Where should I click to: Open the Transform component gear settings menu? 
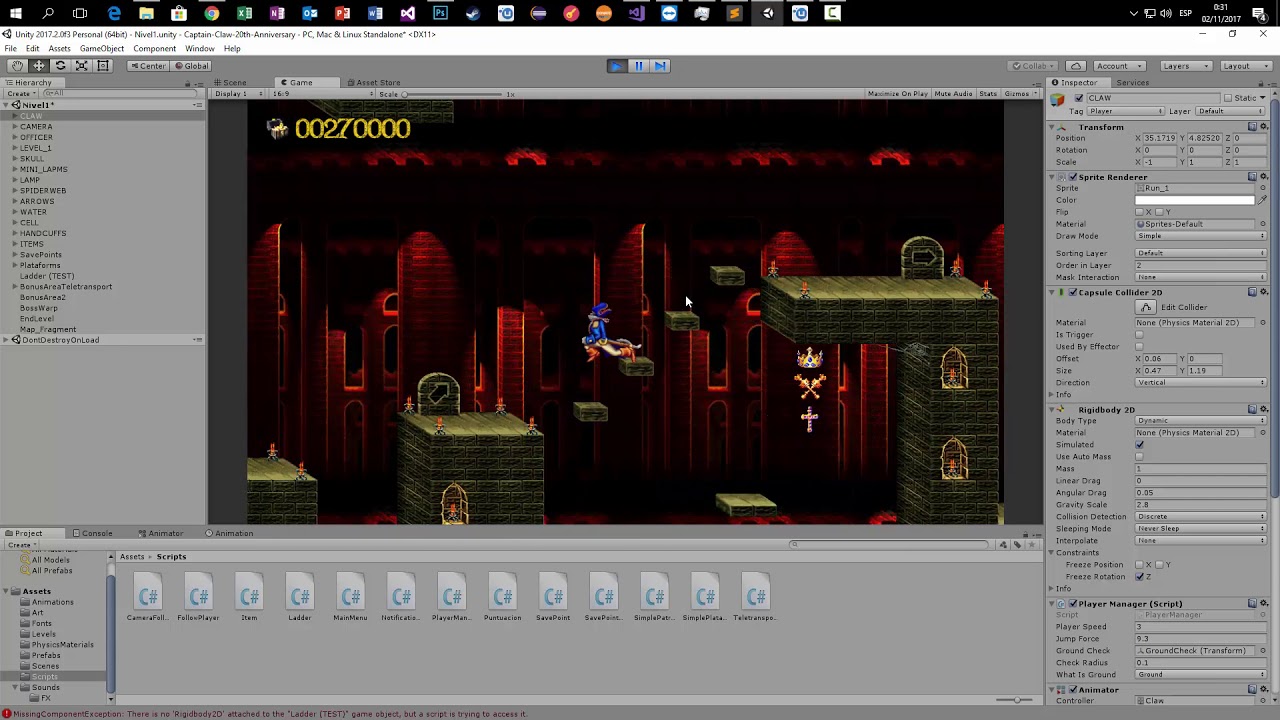point(1263,127)
